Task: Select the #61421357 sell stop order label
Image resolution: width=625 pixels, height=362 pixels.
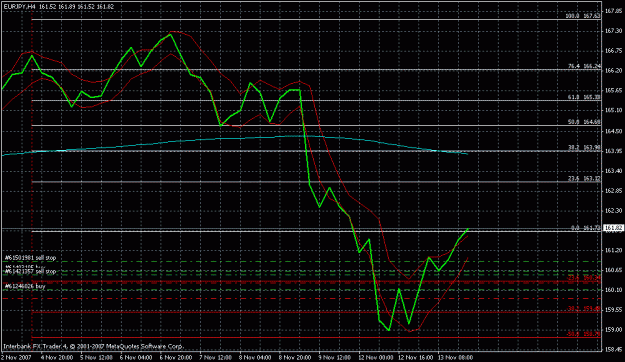Action: (x=30, y=272)
